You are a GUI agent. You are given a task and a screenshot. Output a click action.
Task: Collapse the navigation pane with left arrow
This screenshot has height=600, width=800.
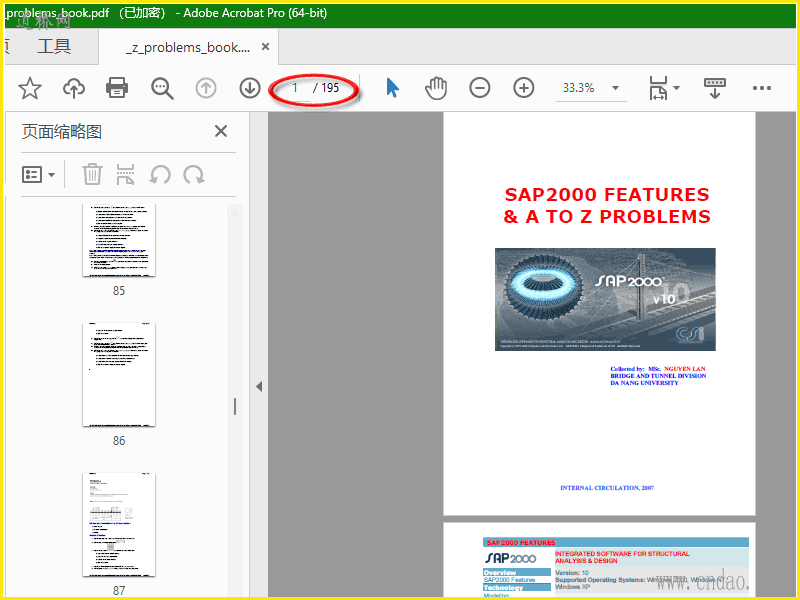pyautogui.click(x=259, y=386)
